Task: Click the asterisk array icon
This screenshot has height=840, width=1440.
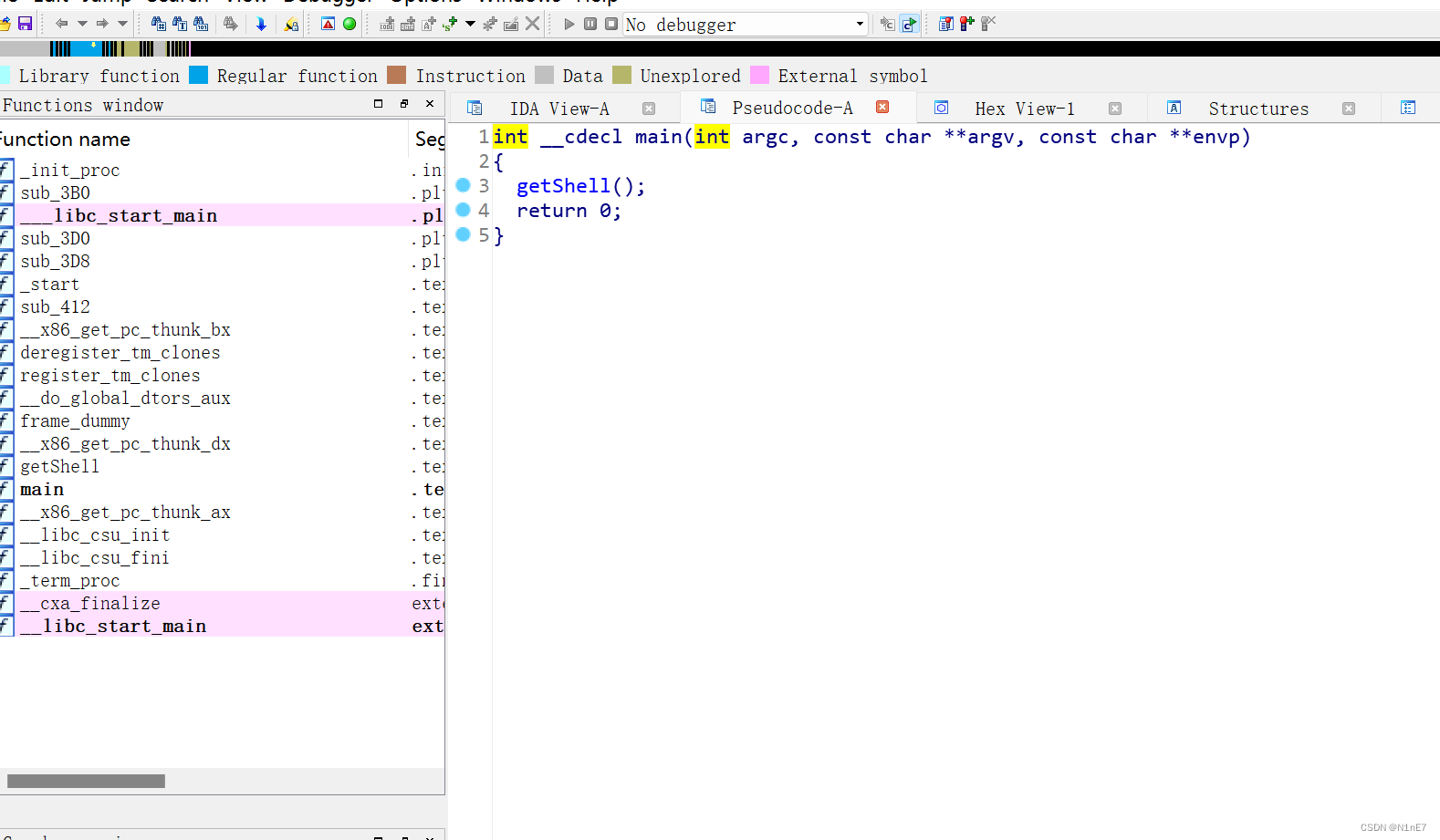Action: pyautogui.click(x=490, y=24)
